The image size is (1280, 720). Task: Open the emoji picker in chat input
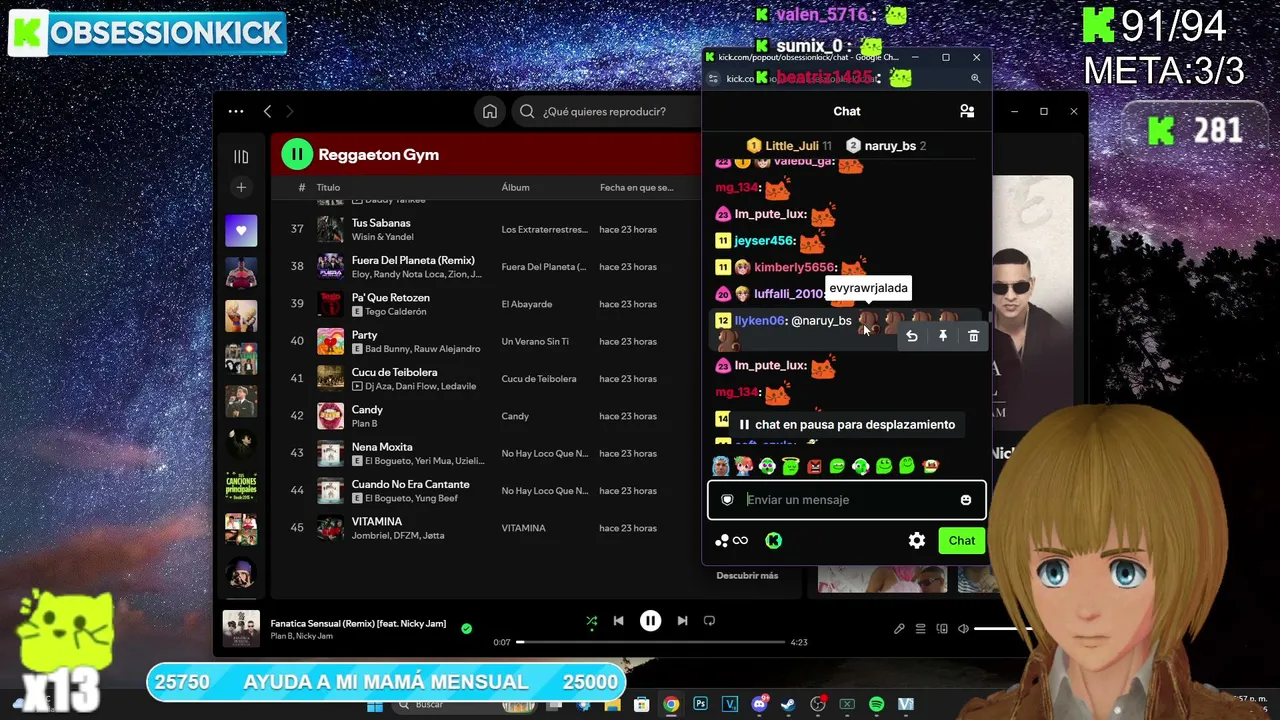coord(965,500)
